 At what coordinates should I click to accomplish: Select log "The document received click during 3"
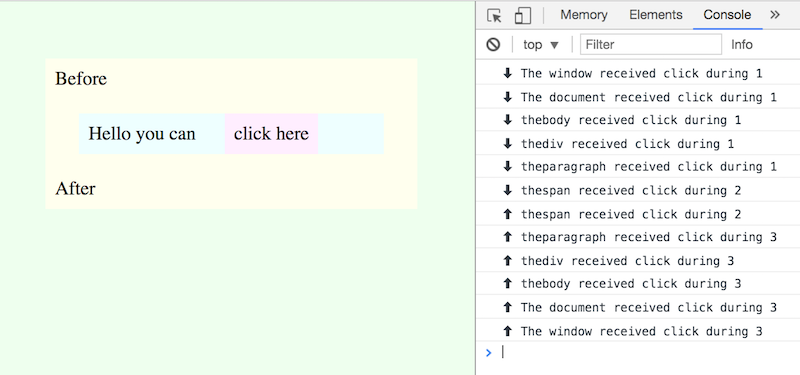[x=638, y=307]
